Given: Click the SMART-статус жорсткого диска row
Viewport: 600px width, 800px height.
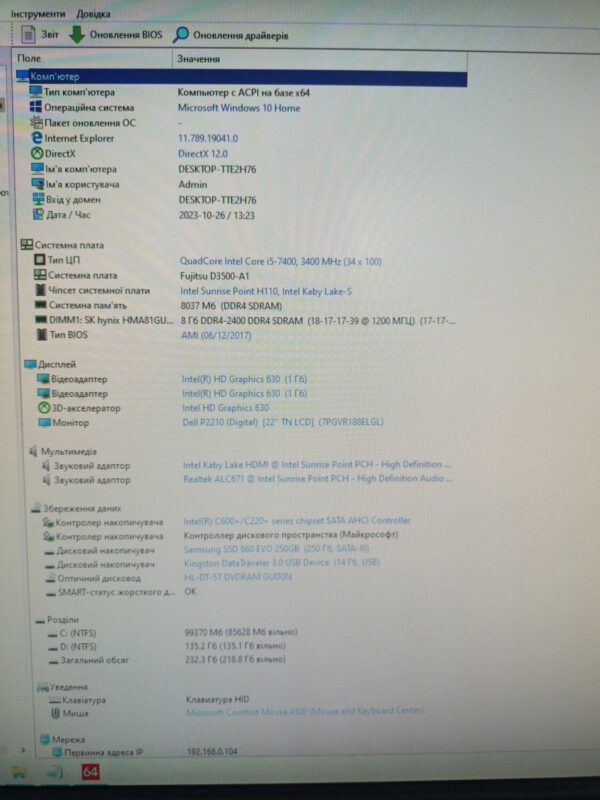Looking at the screenshot, I should coord(121,592).
